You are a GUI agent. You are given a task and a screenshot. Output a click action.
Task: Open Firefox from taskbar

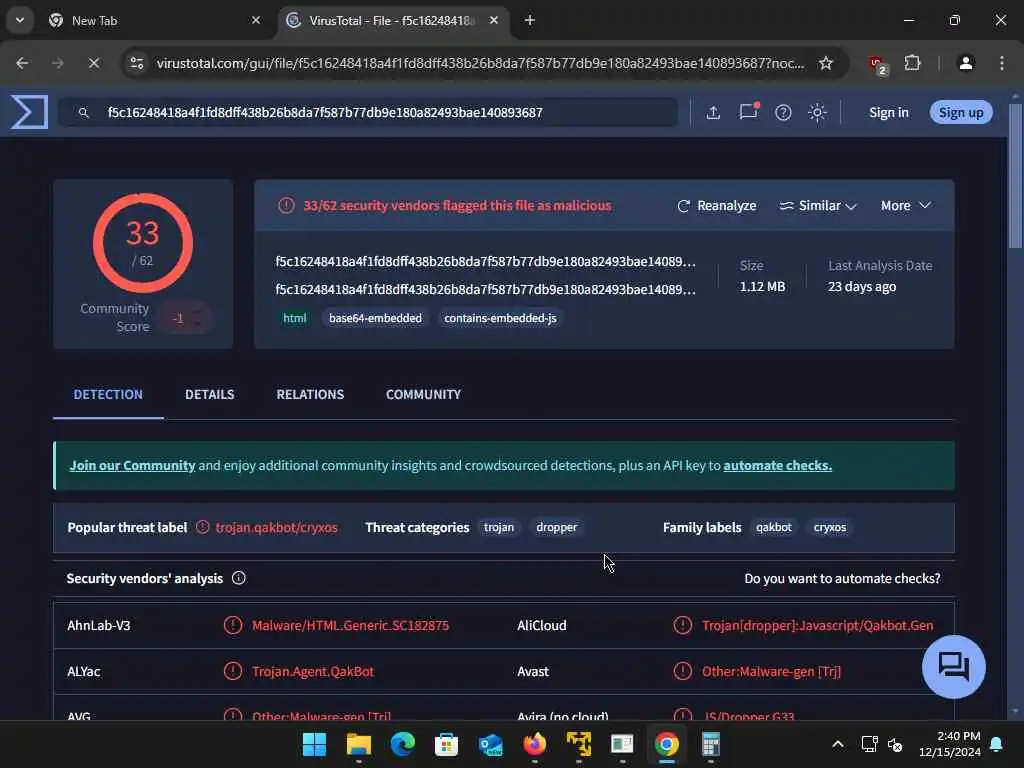(534, 744)
